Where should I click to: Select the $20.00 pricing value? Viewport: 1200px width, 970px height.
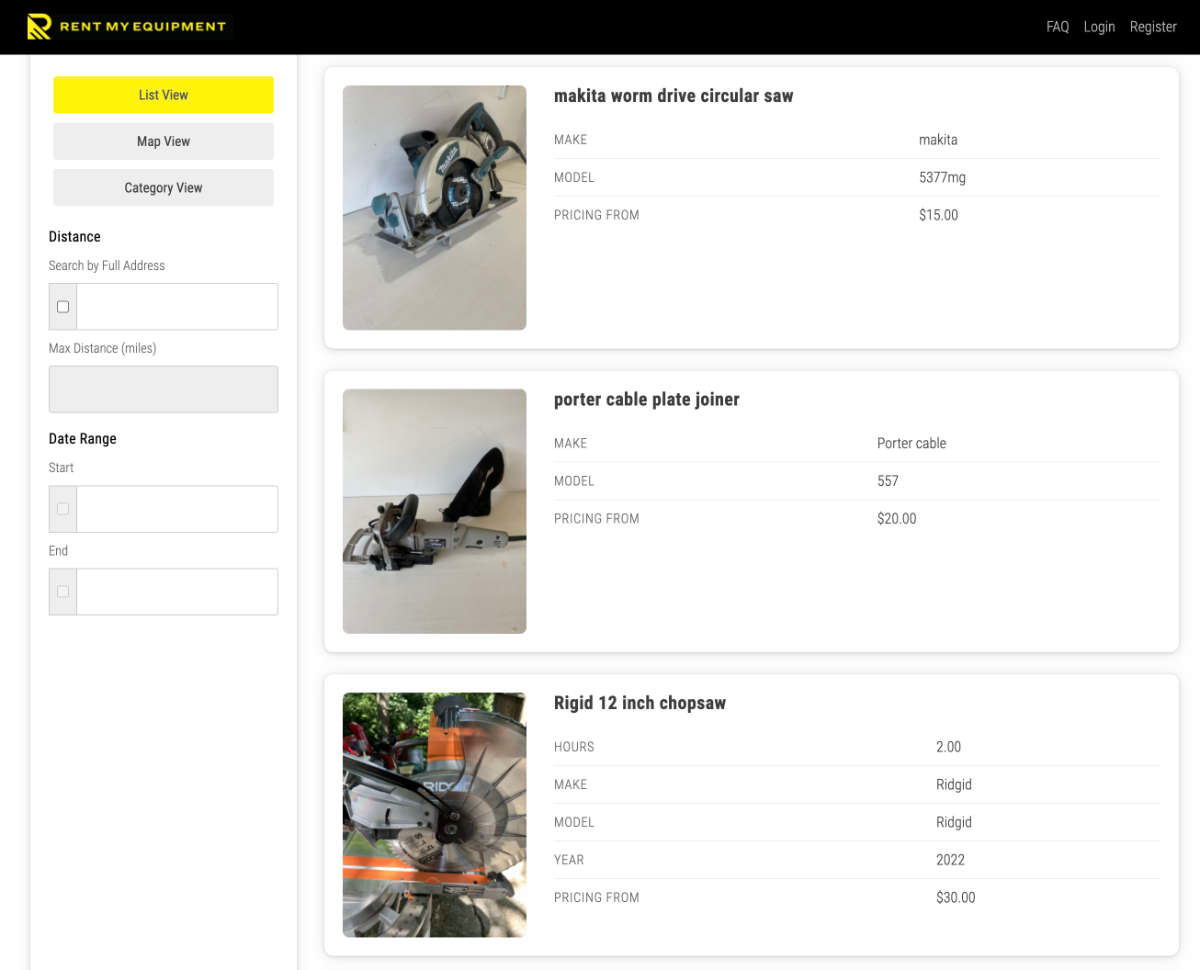[x=896, y=519]
